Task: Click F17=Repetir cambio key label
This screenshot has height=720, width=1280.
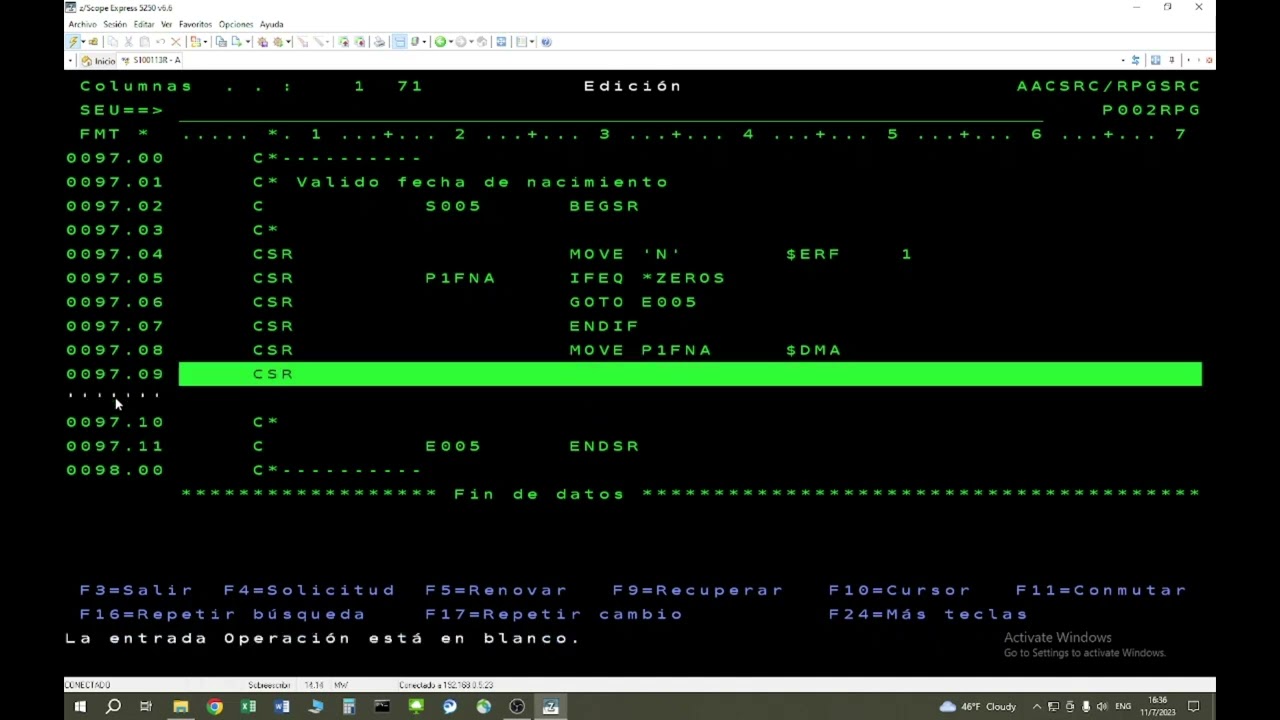Action: (554, 614)
